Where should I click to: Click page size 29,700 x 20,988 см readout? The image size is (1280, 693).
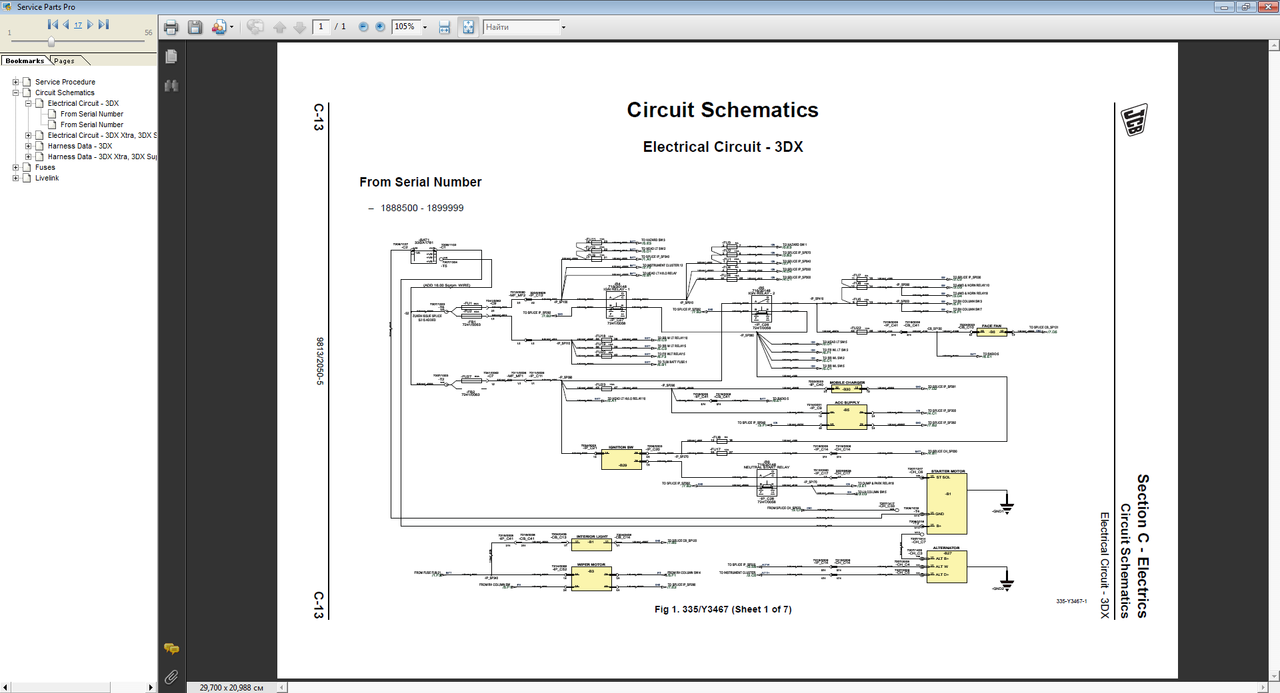tap(231, 688)
